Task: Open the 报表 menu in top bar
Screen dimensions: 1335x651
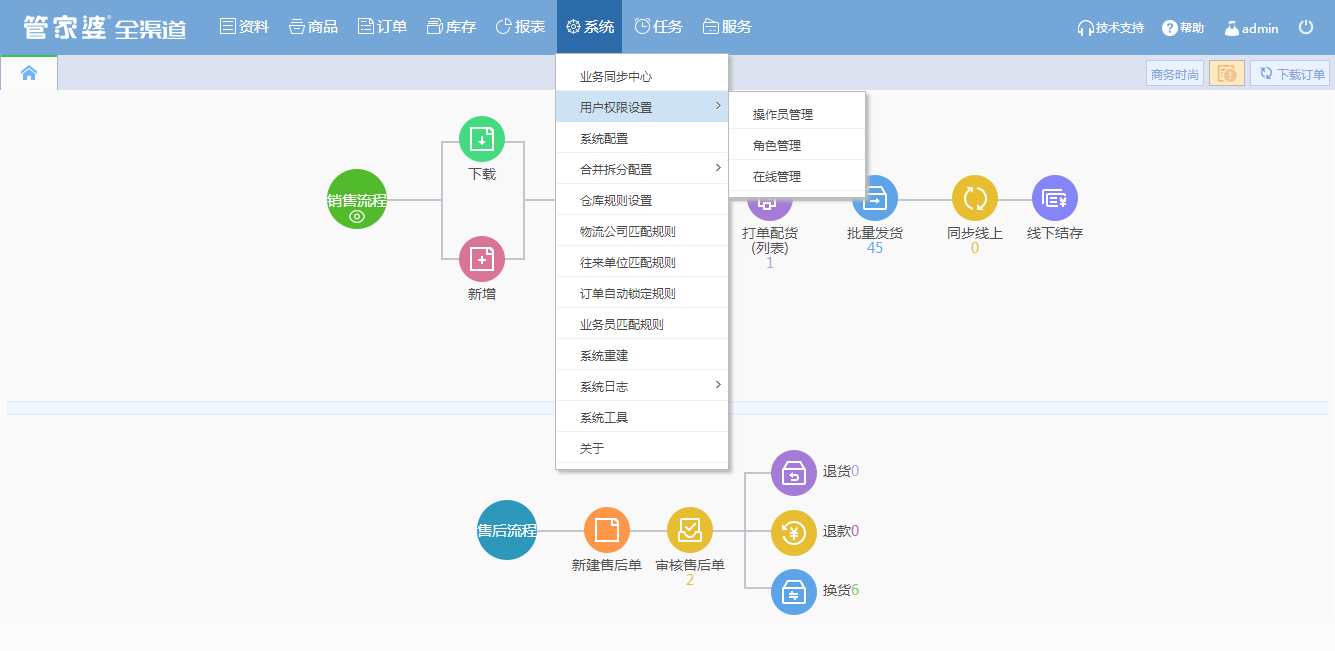Action: (520, 27)
